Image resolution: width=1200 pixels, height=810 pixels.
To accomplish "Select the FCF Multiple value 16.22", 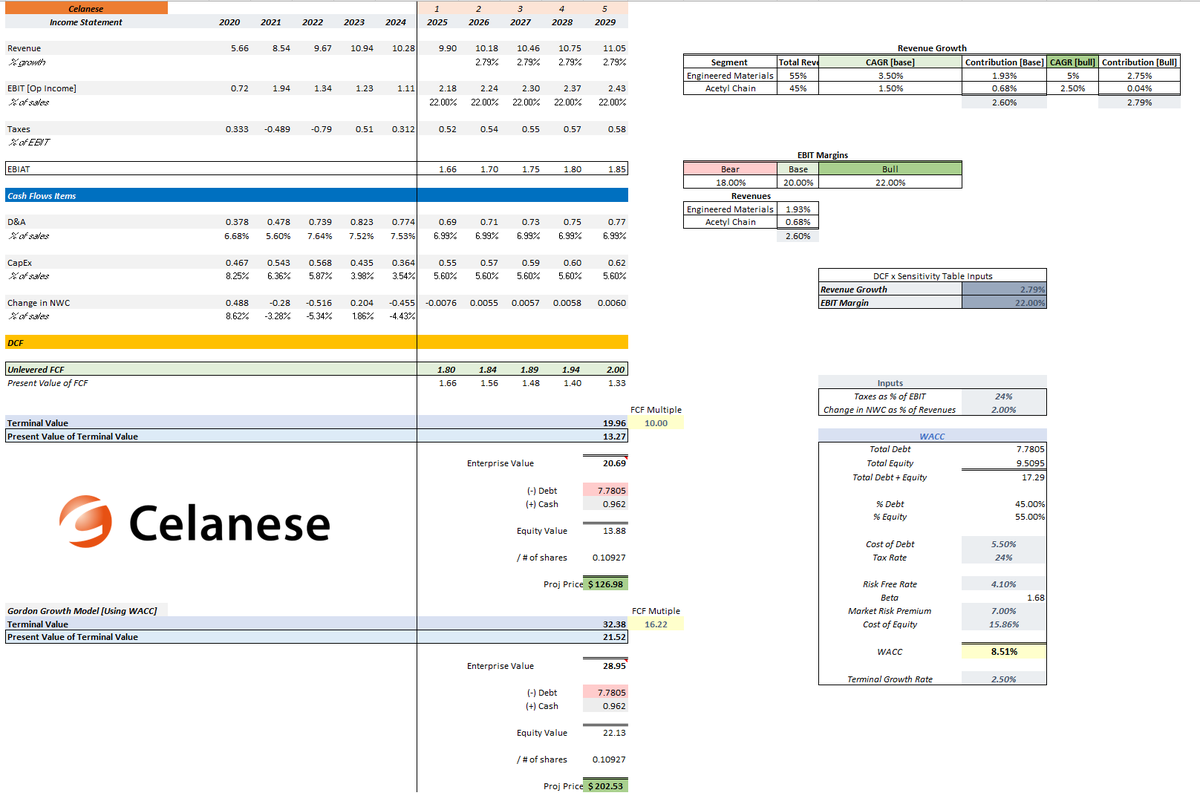I will coord(656,624).
